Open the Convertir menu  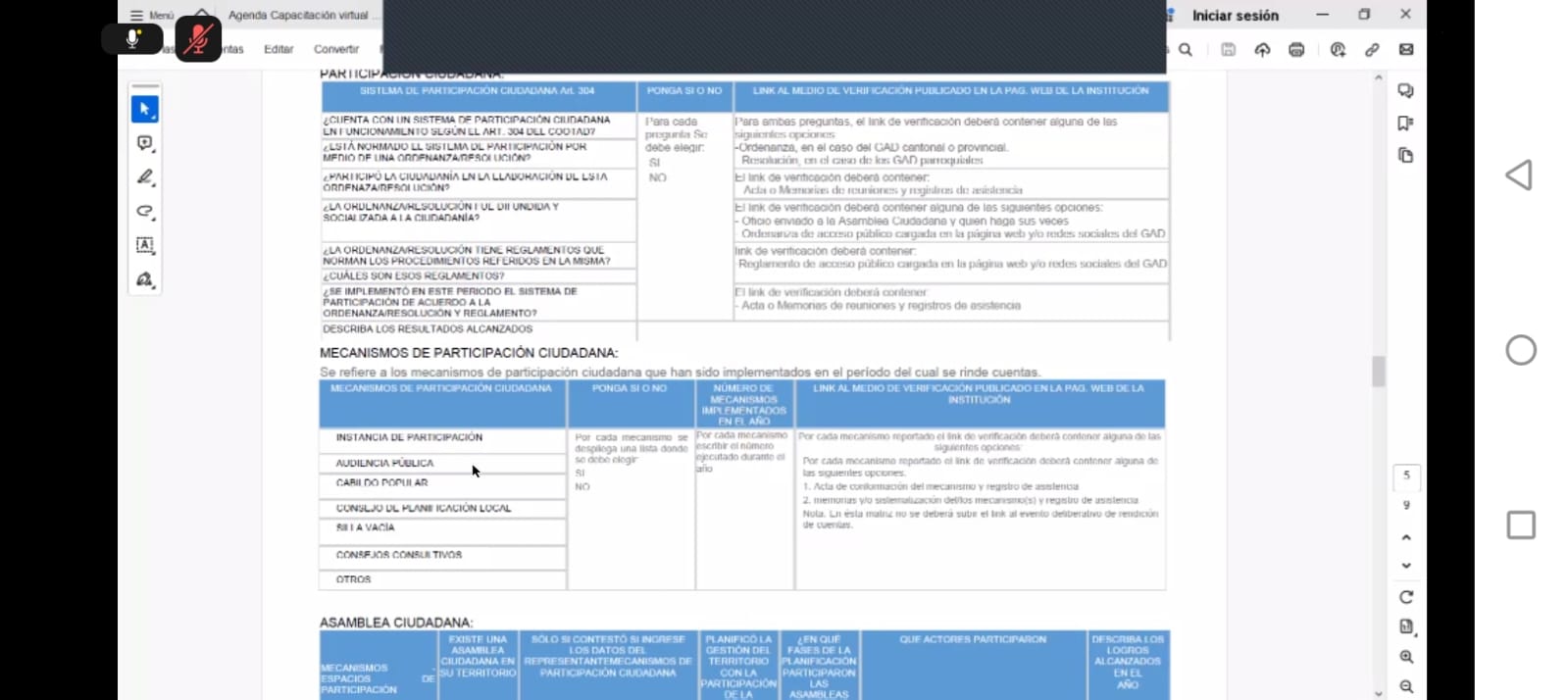(335, 49)
